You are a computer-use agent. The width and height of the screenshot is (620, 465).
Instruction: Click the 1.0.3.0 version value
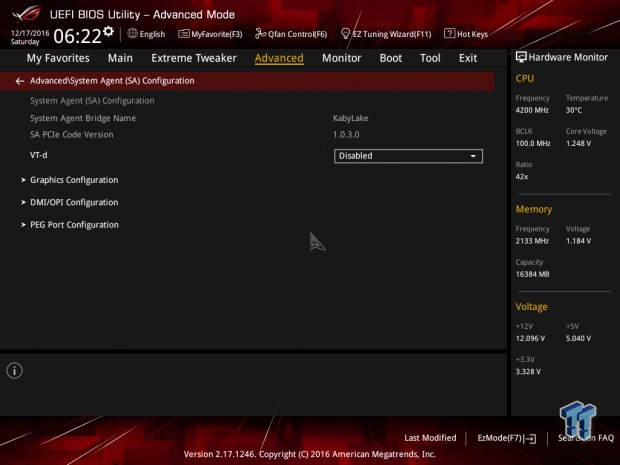(x=346, y=134)
